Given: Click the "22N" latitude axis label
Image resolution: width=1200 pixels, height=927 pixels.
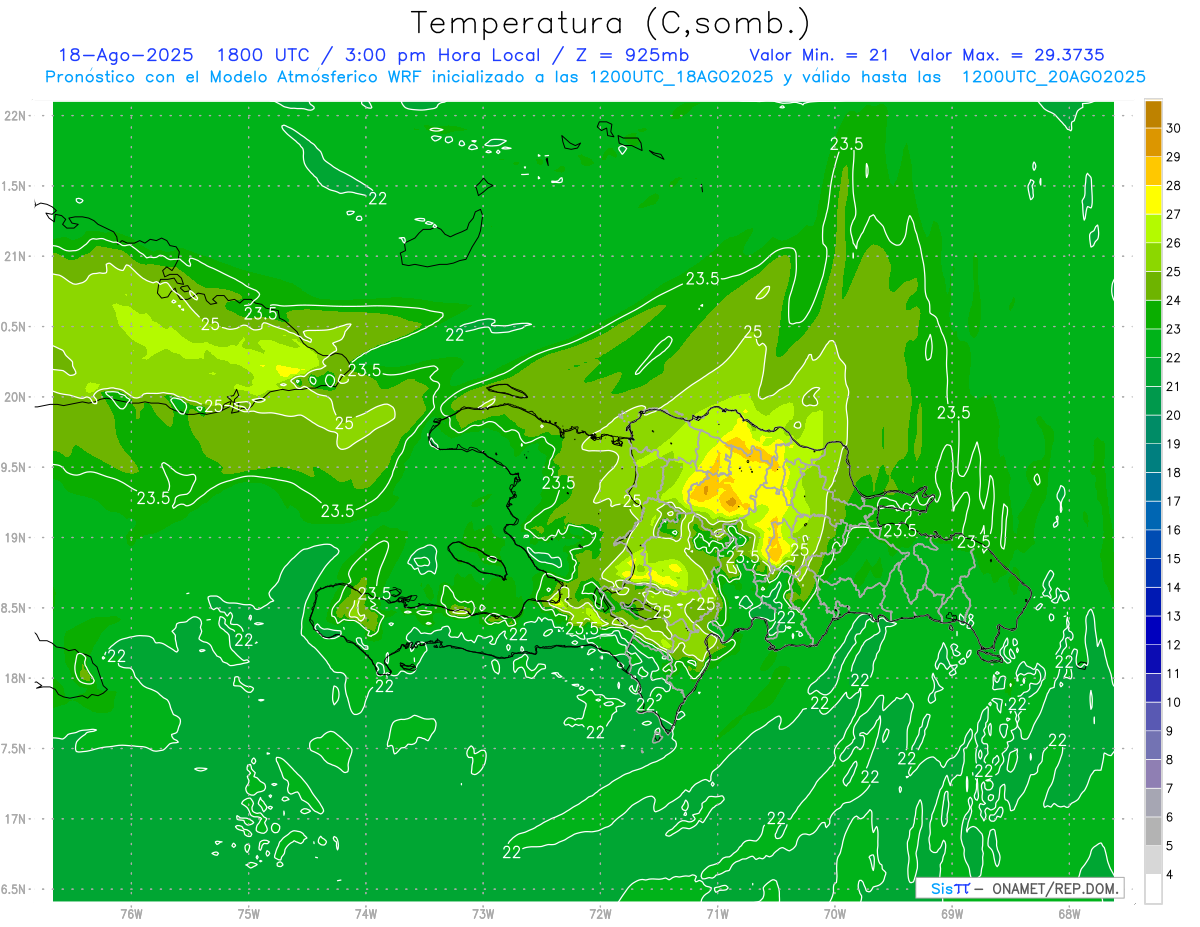Looking at the screenshot, I should (16, 116).
